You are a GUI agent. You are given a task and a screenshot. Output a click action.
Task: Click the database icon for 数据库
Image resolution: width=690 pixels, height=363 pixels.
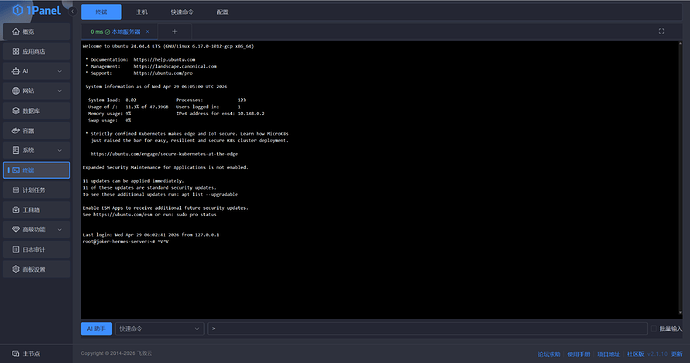point(16,110)
